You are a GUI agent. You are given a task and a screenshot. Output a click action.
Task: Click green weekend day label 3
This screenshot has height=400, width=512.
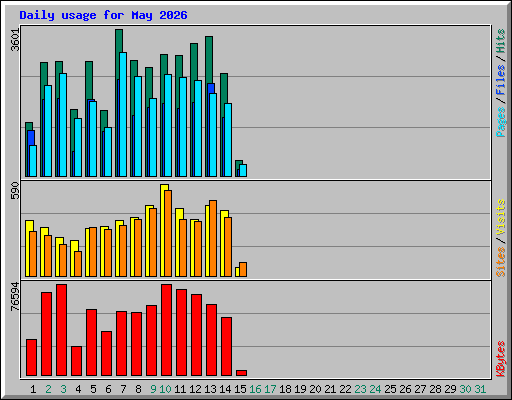63,389
